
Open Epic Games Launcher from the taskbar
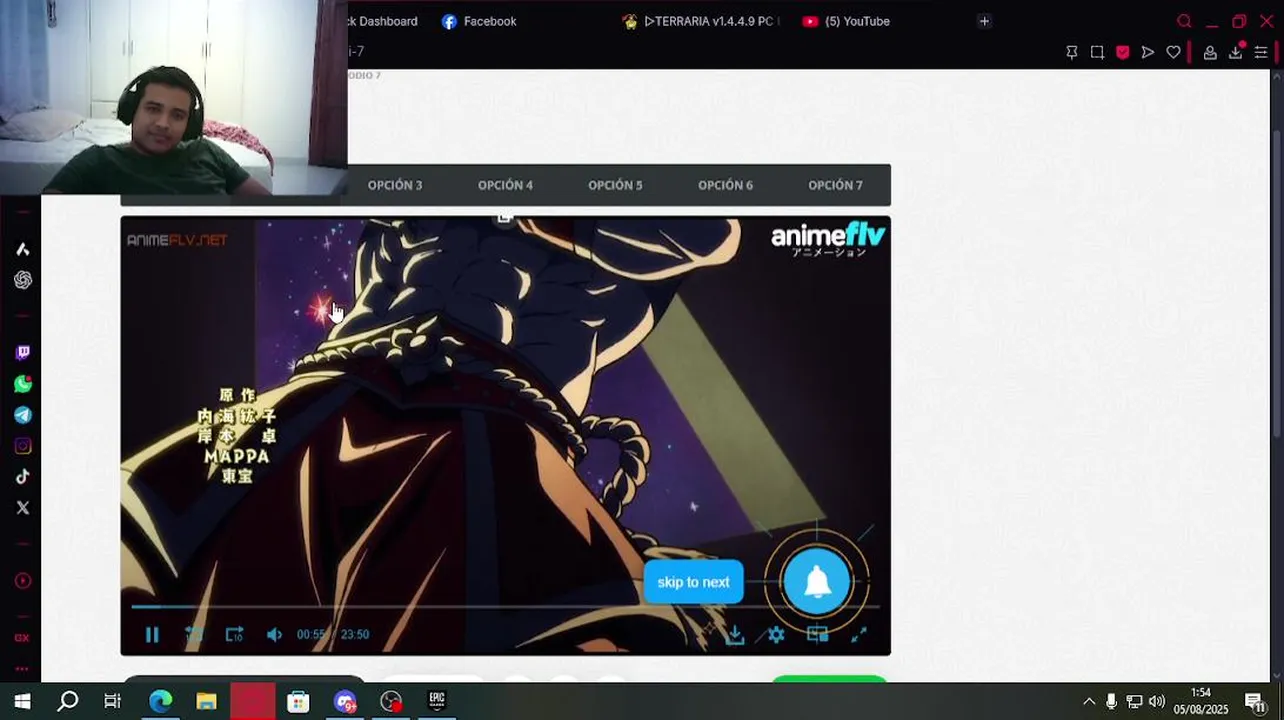pyautogui.click(x=437, y=701)
